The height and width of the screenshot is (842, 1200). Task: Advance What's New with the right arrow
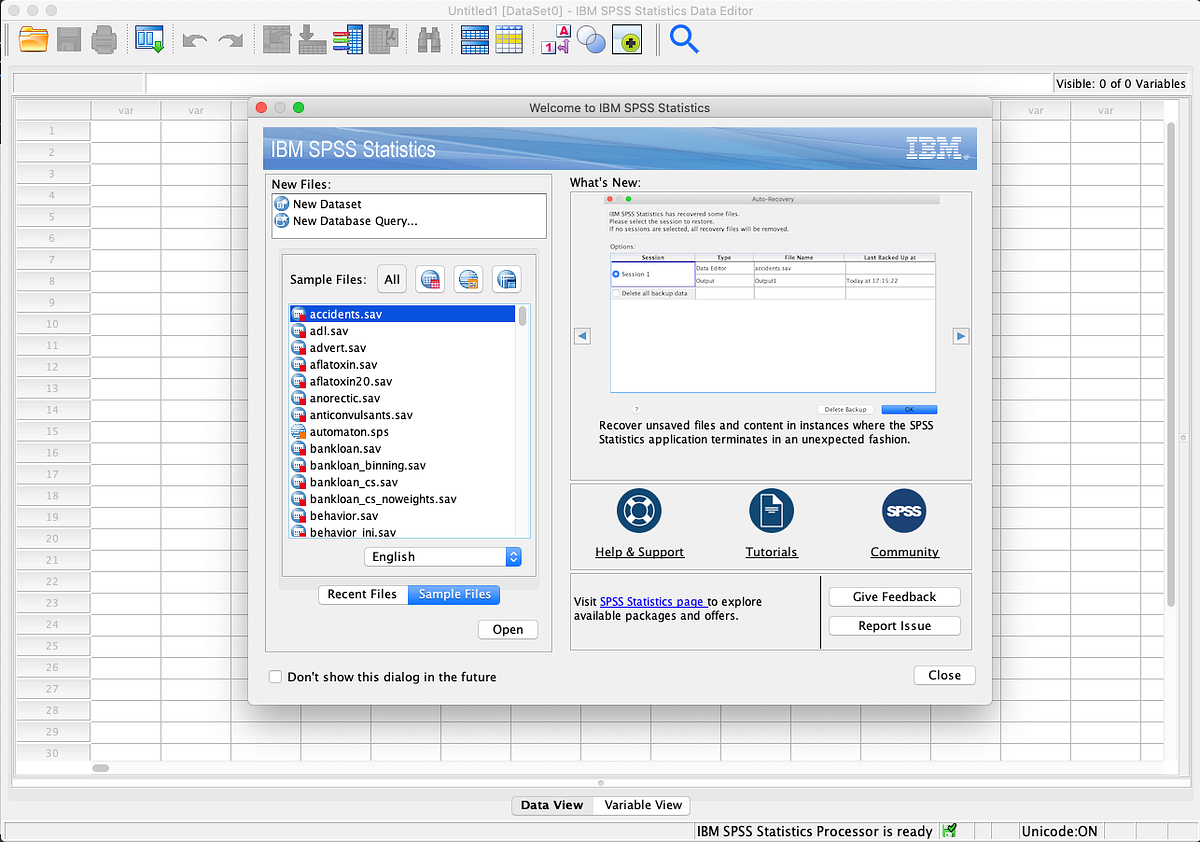[x=961, y=336]
